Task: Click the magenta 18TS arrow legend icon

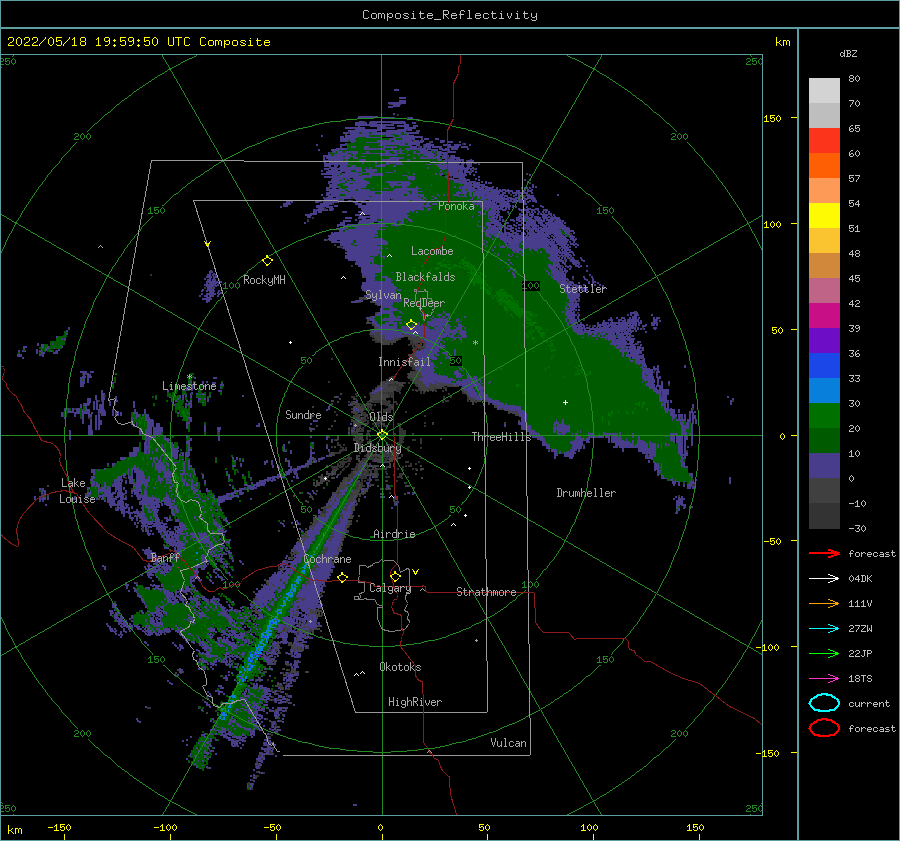Action: [x=824, y=679]
